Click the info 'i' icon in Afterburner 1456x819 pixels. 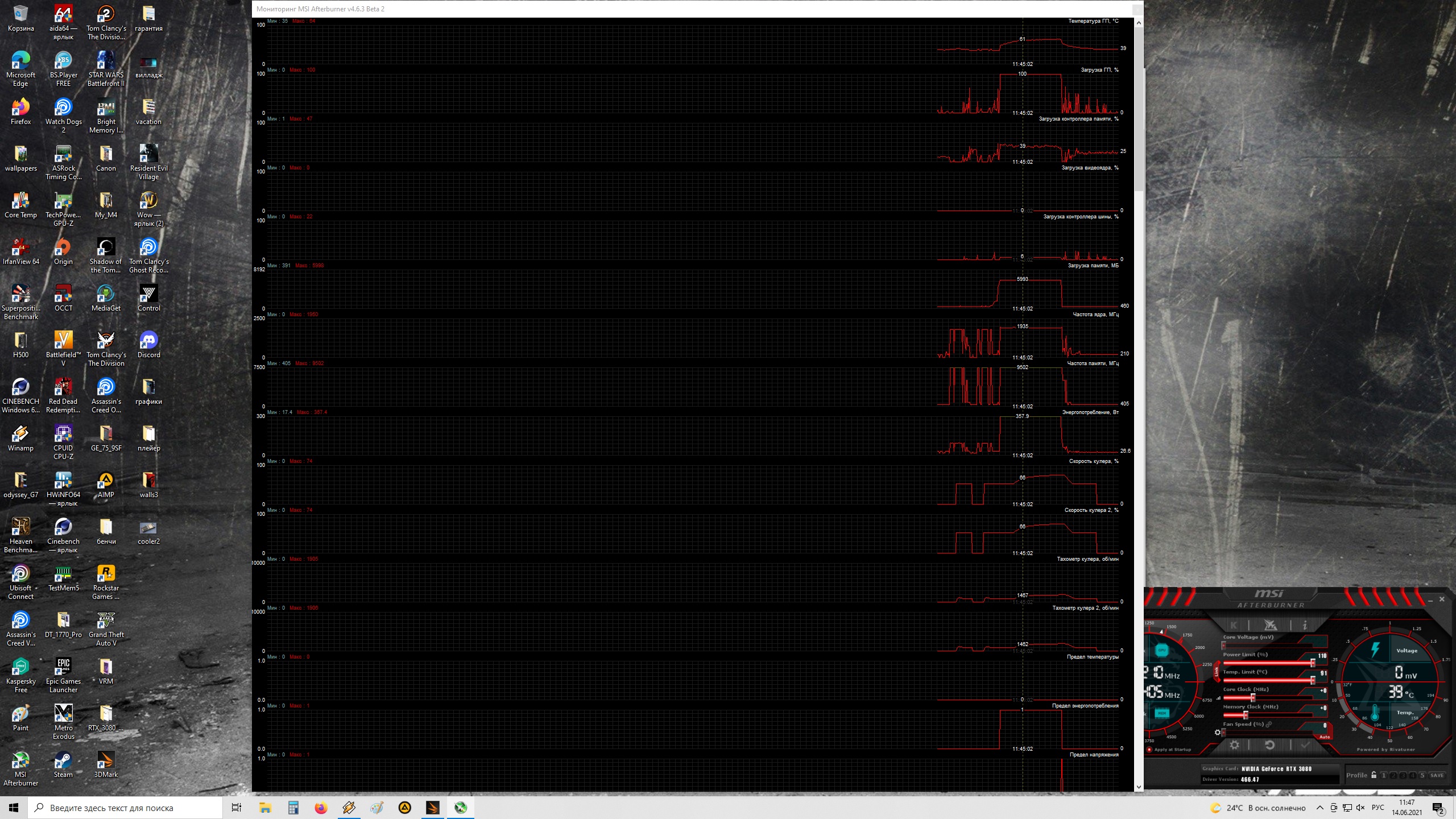click(x=1305, y=625)
